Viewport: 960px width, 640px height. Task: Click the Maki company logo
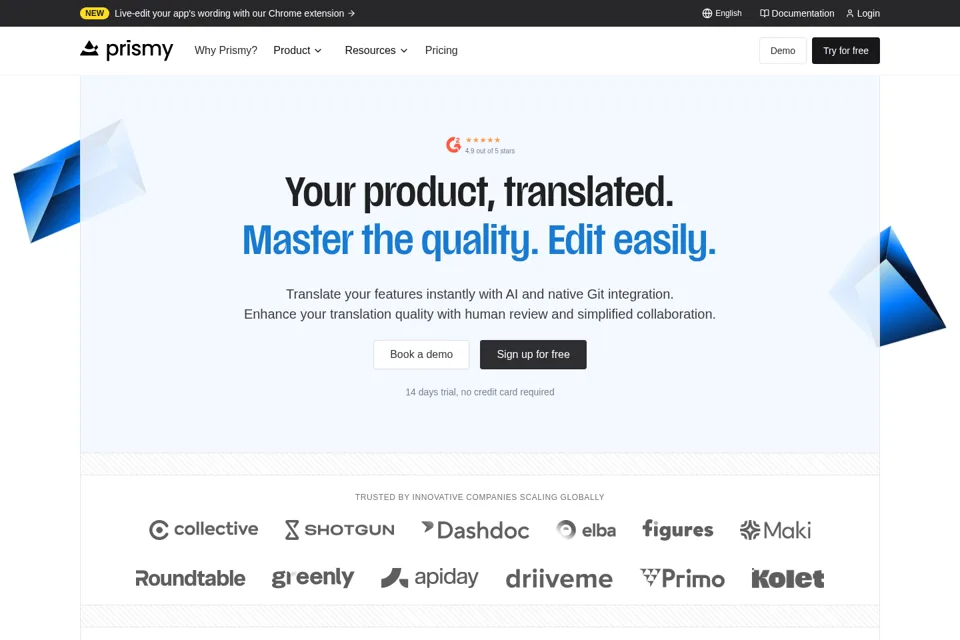(x=775, y=530)
